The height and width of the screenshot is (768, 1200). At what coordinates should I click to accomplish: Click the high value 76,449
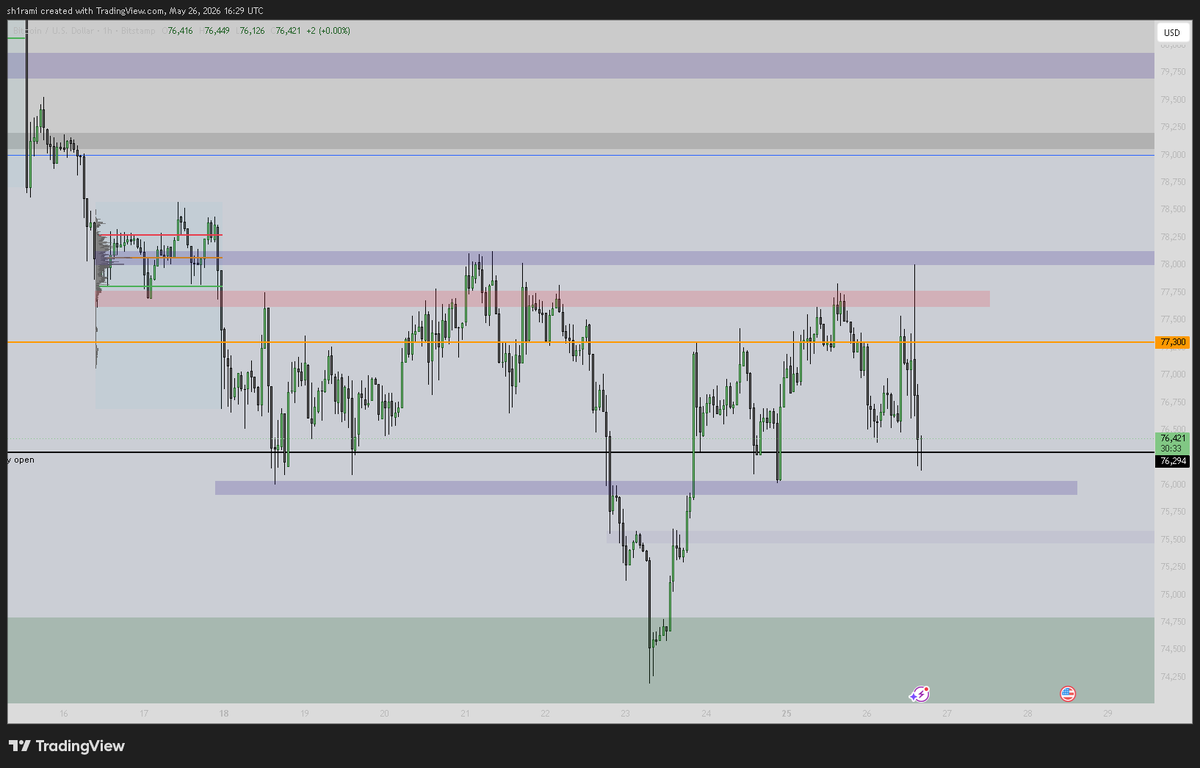click(217, 31)
